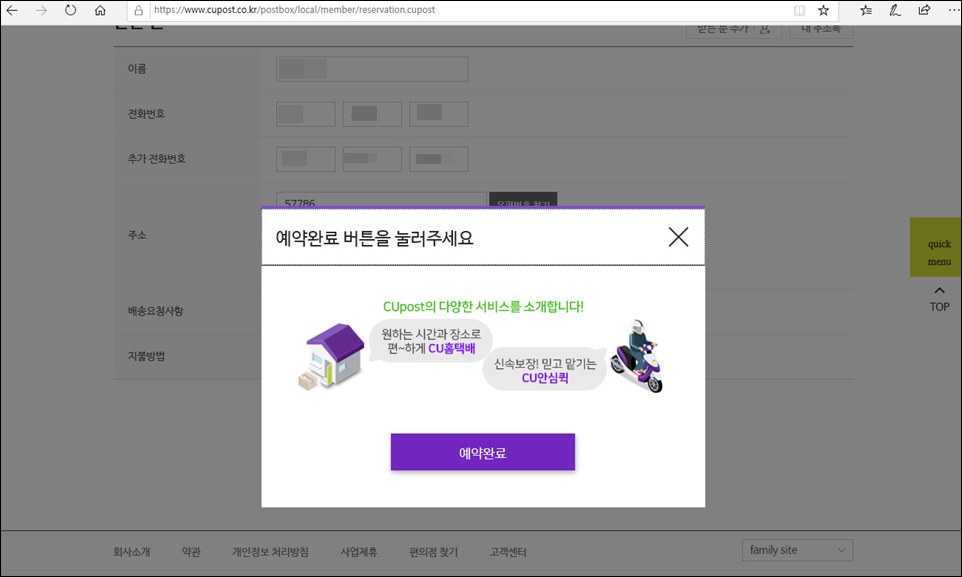The width and height of the screenshot is (962, 577).
Task: Click the person icon beside 받는 분 추가
Action: (766, 29)
